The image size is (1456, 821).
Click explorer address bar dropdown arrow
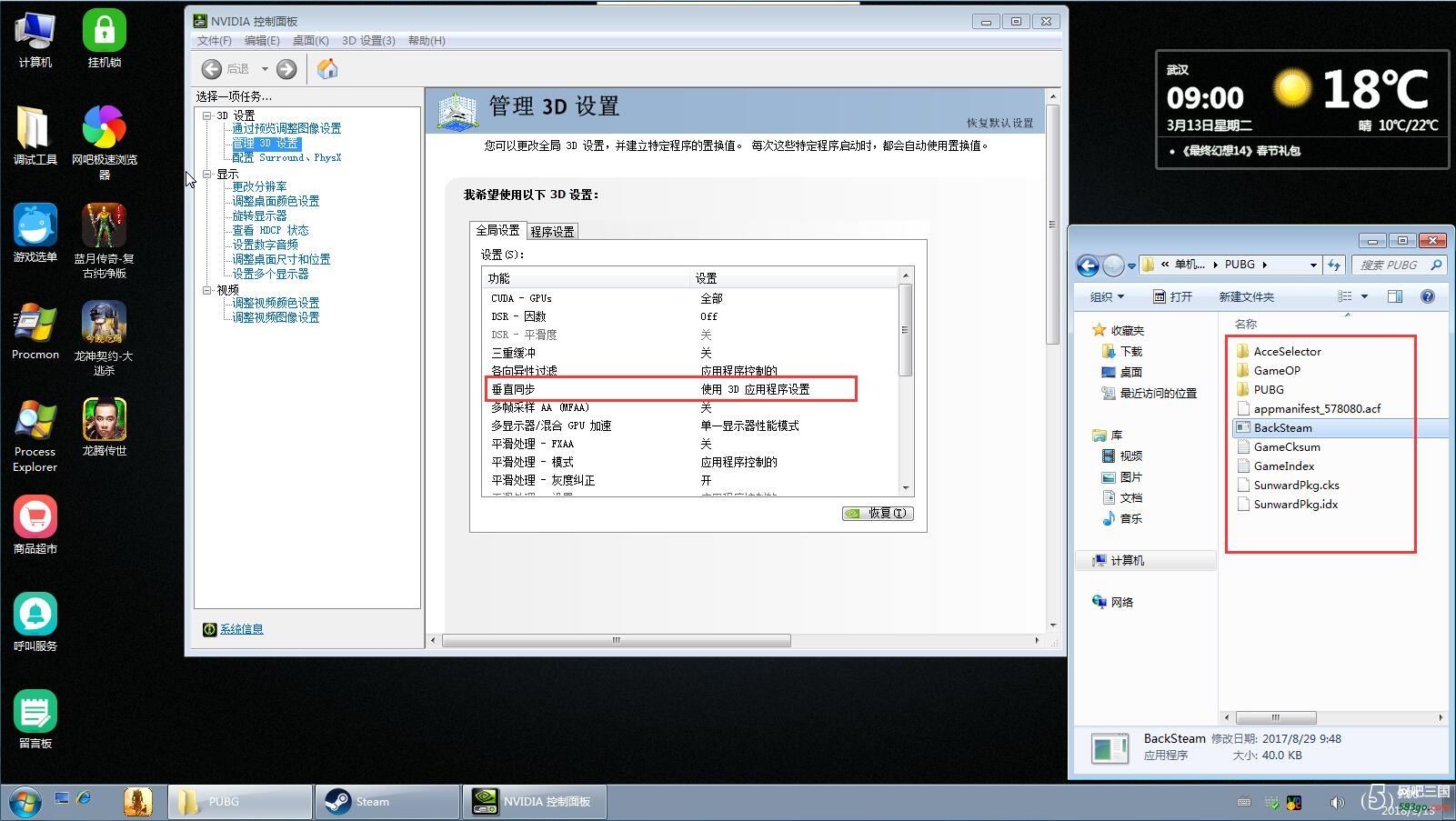(1313, 265)
